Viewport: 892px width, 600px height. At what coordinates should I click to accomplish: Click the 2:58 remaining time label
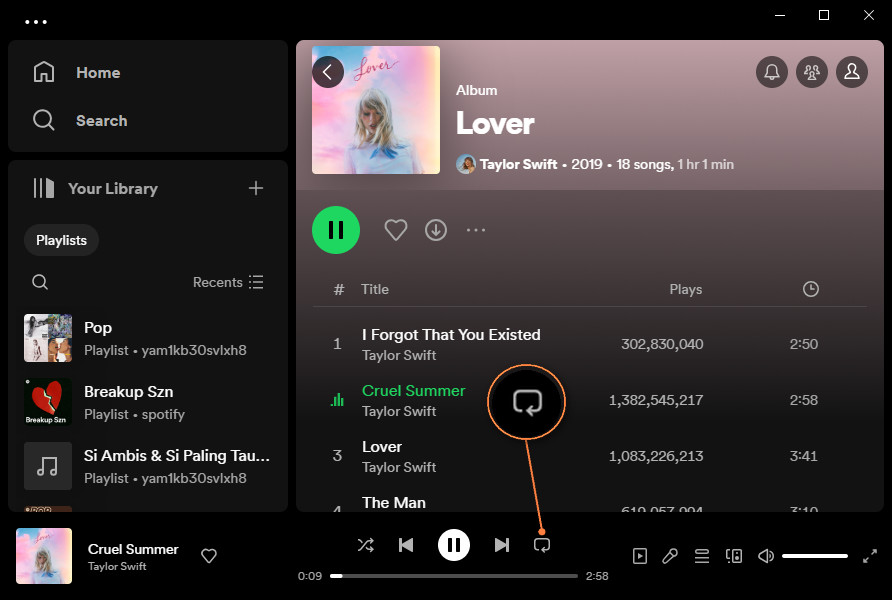tap(597, 576)
